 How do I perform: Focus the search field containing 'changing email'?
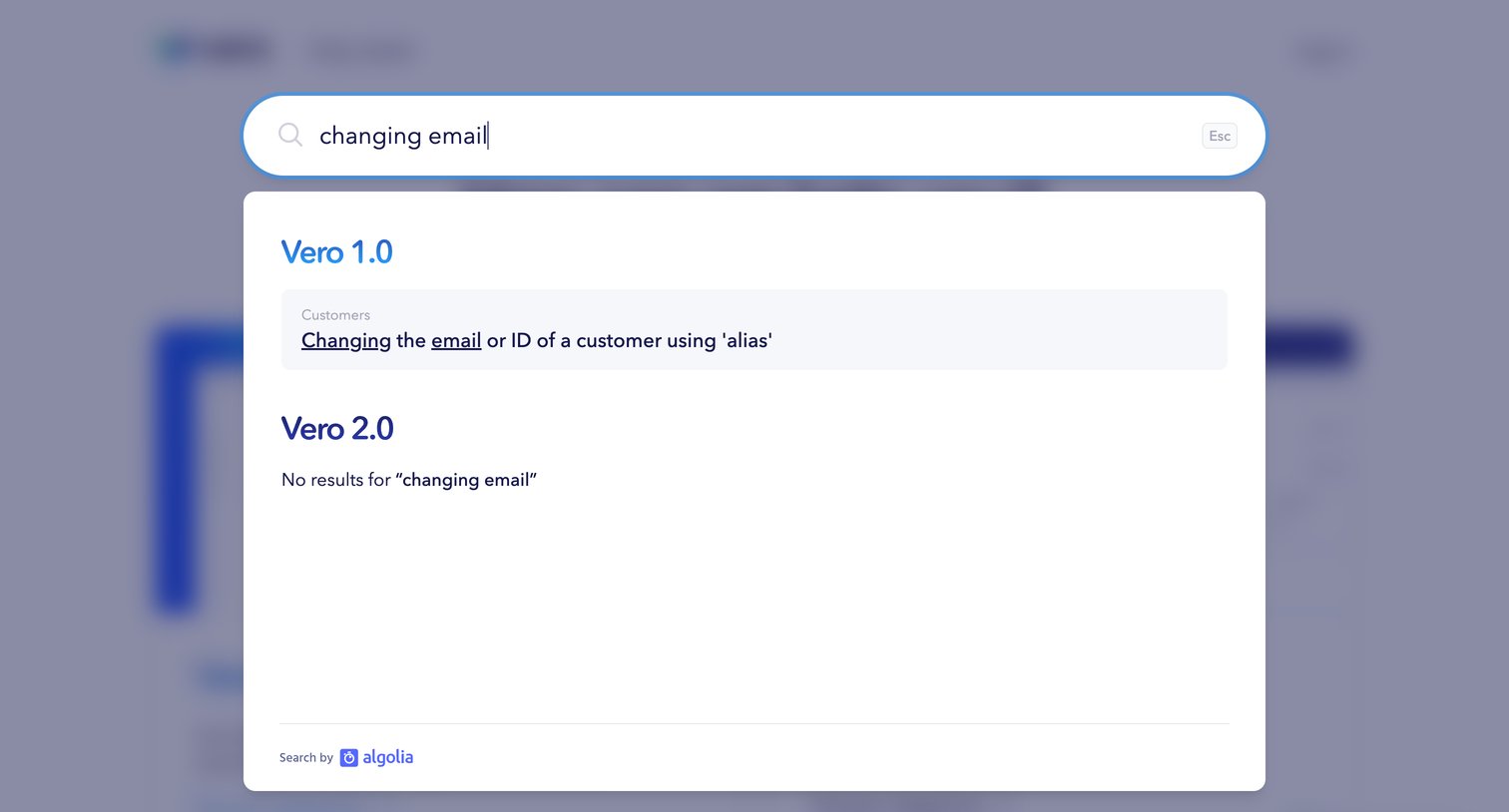(x=754, y=136)
